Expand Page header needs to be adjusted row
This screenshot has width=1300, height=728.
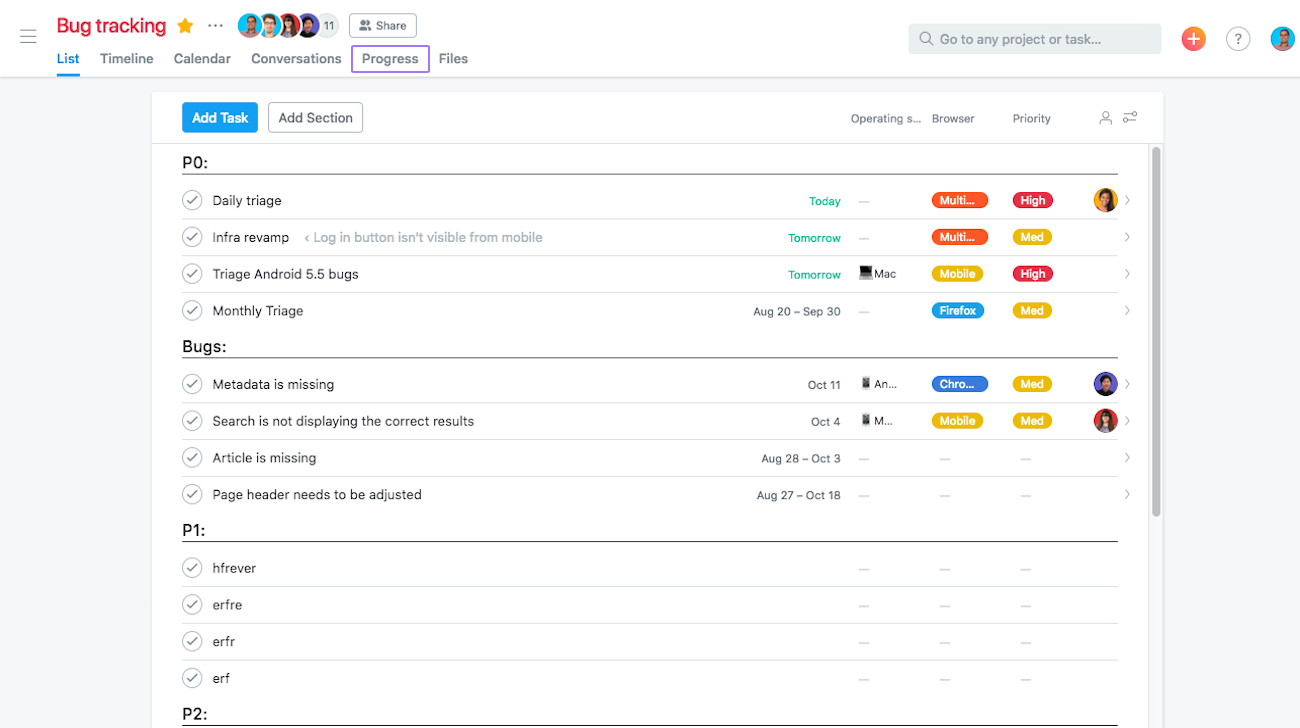1127,495
